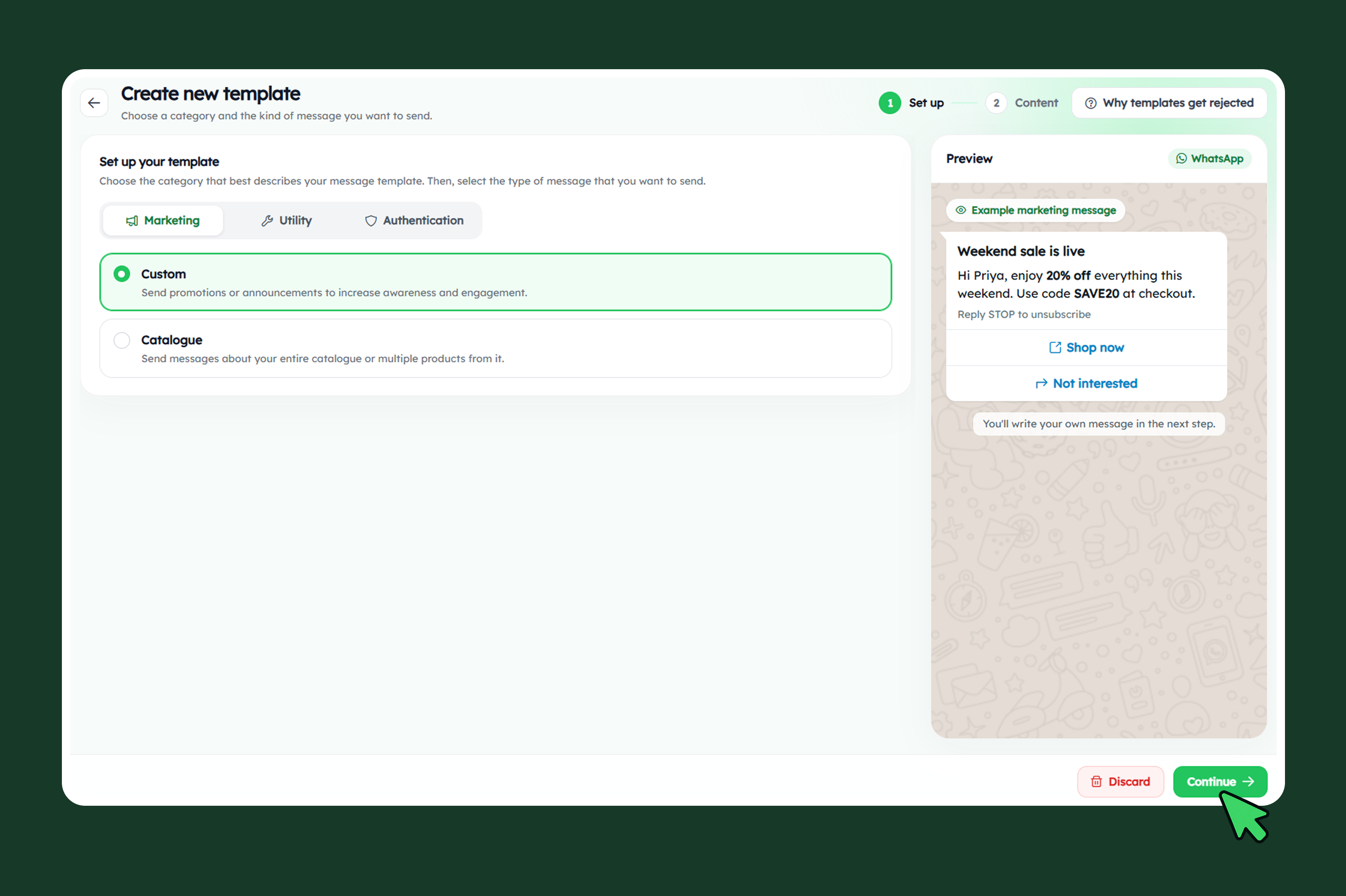Click the Set up your template heading
Screen dimensions: 1346x896
point(159,162)
